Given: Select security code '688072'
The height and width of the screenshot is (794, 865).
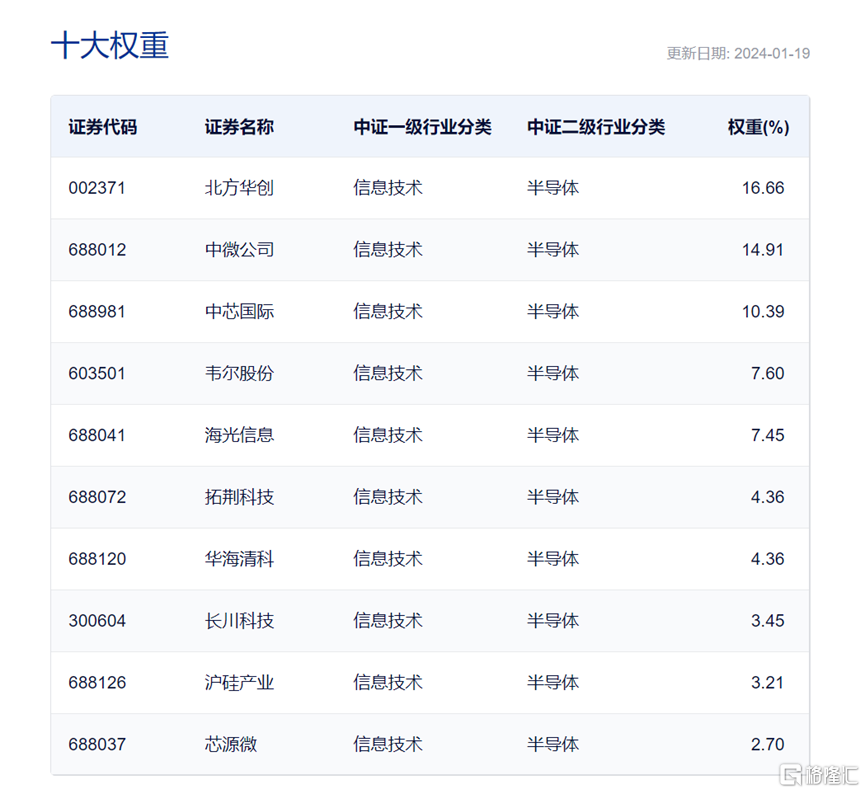Looking at the screenshot, I should point(97,497).
